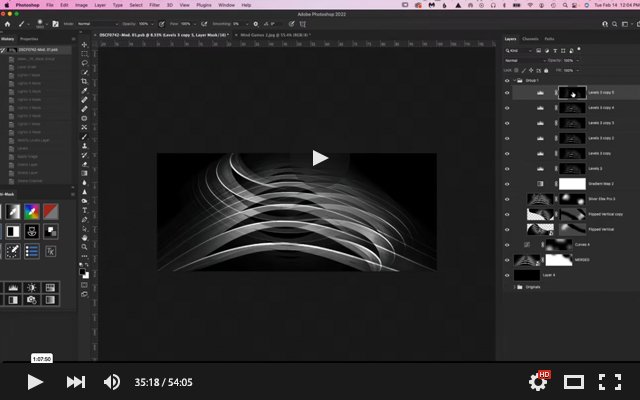Image resolution: width=640 pixels, height=400 pixels.
Task: Enter fullscreen video mode
Action: pos(610,382)
